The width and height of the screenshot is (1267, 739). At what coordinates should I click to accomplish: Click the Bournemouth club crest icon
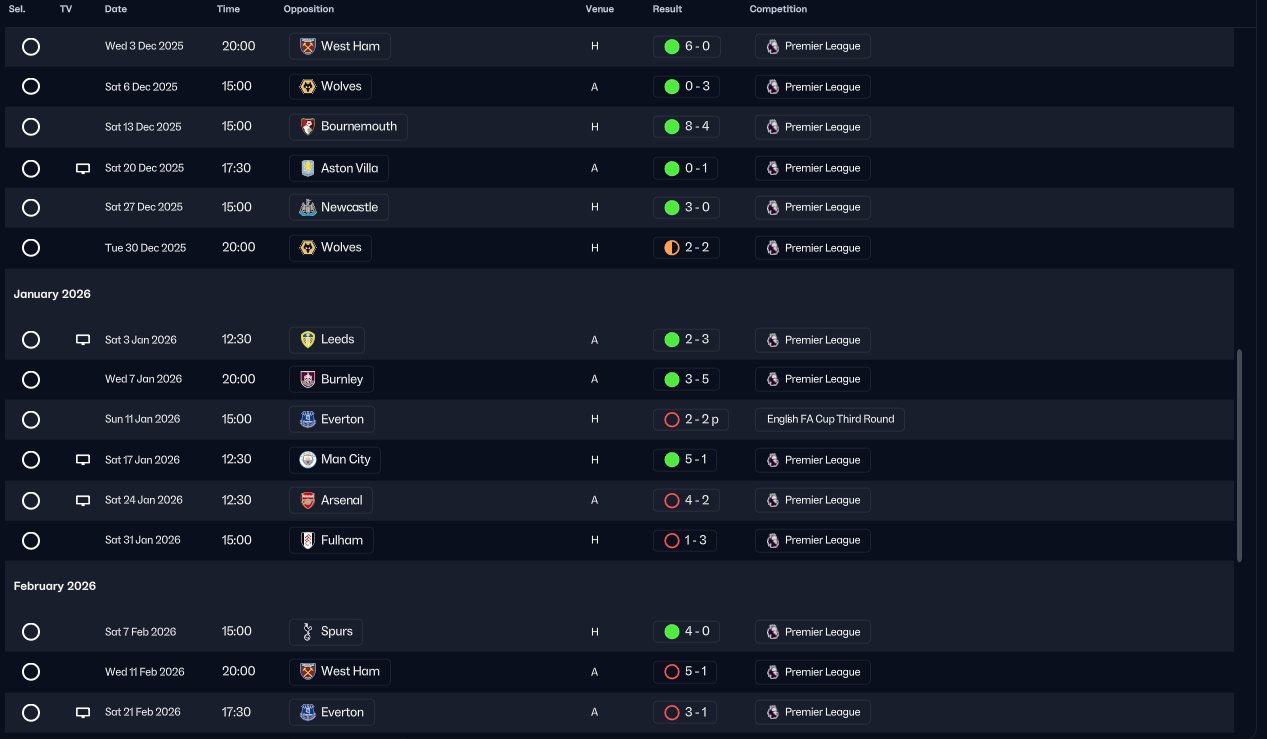[x=308, y=127]
